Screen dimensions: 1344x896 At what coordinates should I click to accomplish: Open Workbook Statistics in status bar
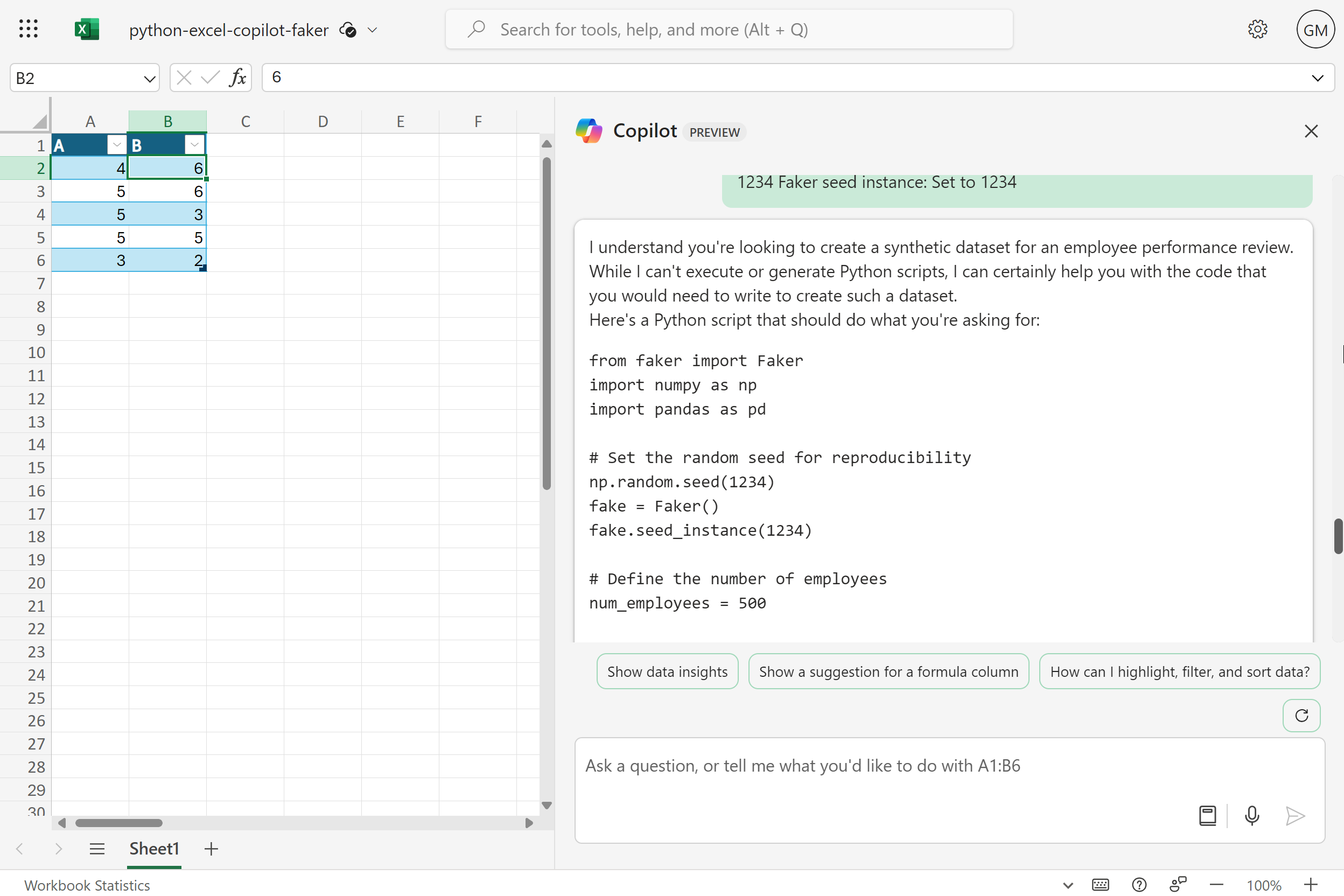[x=87, y=885]
